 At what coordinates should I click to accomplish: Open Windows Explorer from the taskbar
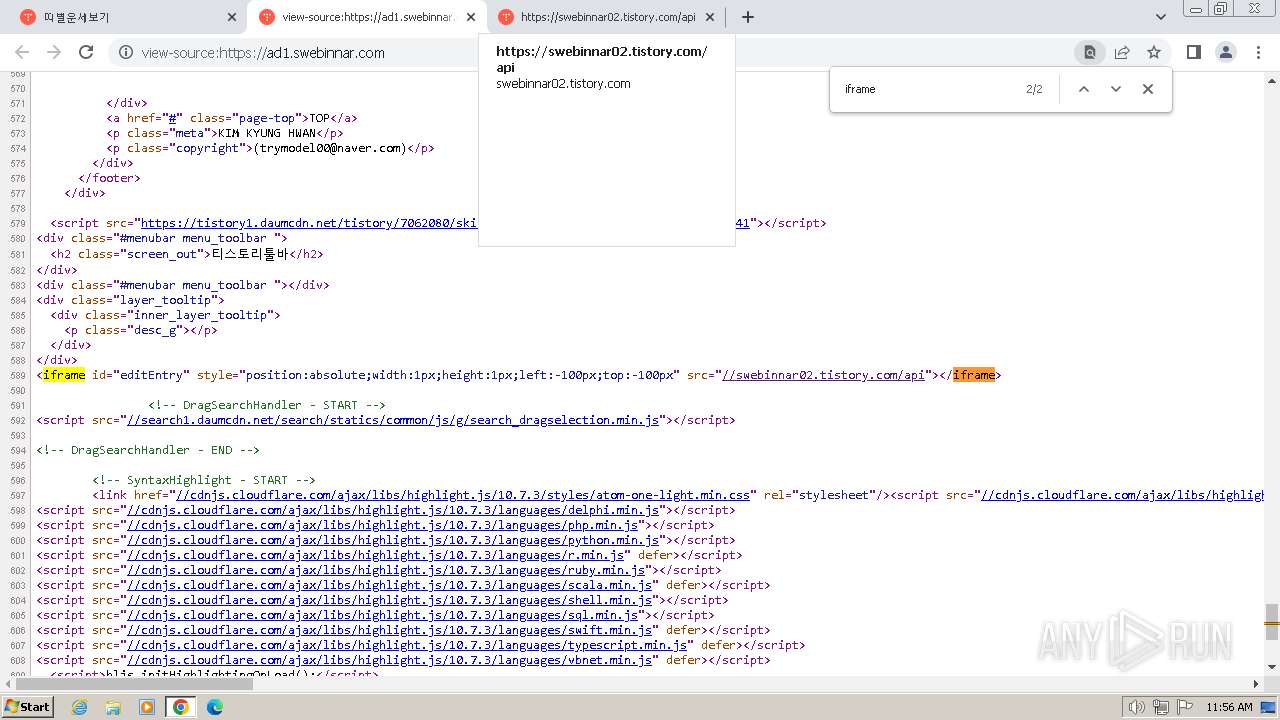113,707
